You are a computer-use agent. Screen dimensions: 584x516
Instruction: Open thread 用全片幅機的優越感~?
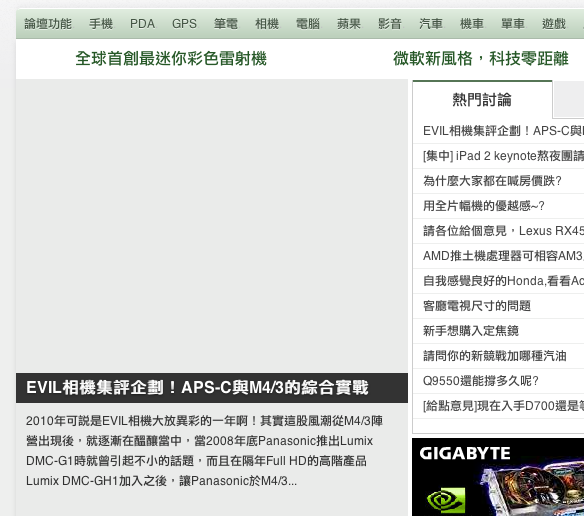484,206
